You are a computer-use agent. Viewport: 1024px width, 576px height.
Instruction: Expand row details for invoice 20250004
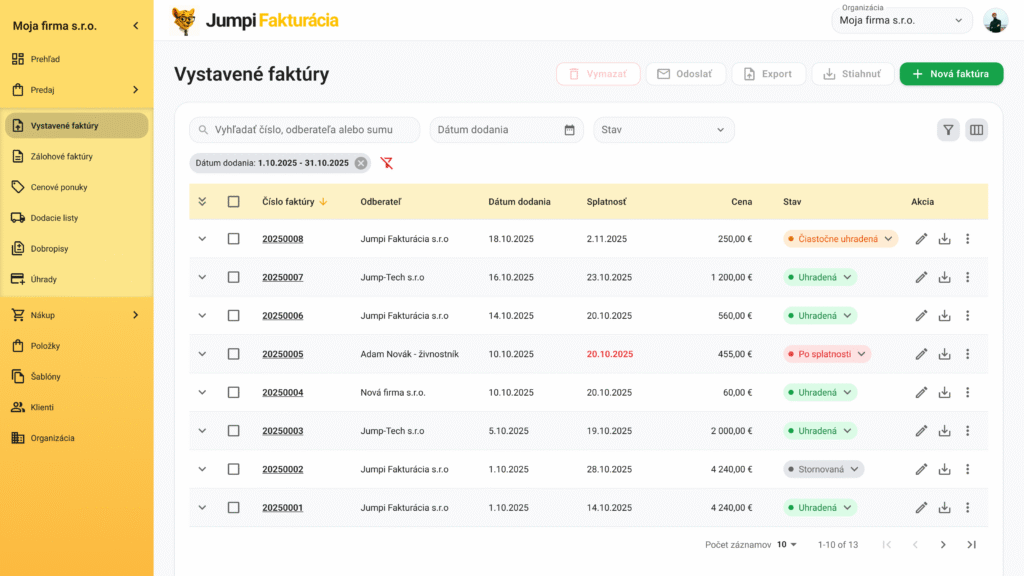(x=202, y=393)
